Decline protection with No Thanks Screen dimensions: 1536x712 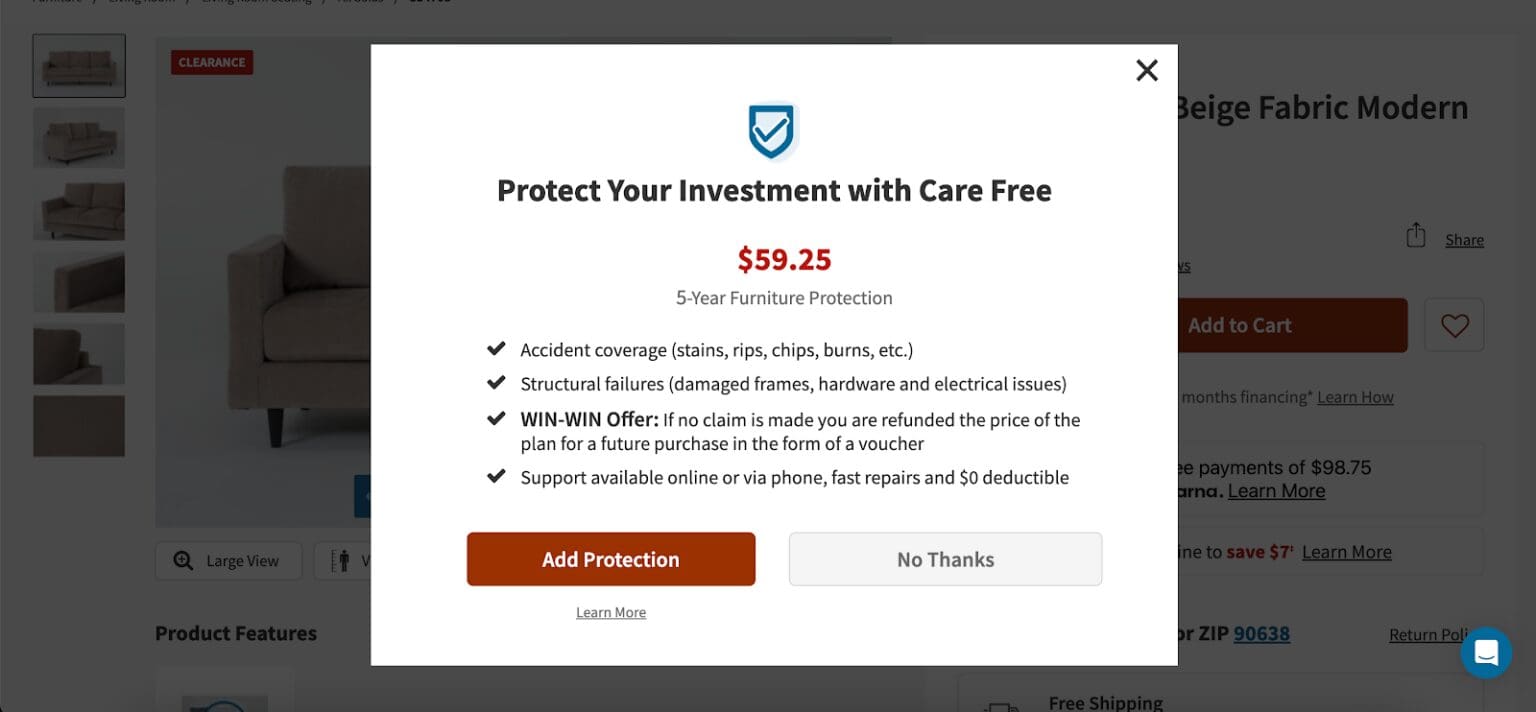click(x=944, y=559)
